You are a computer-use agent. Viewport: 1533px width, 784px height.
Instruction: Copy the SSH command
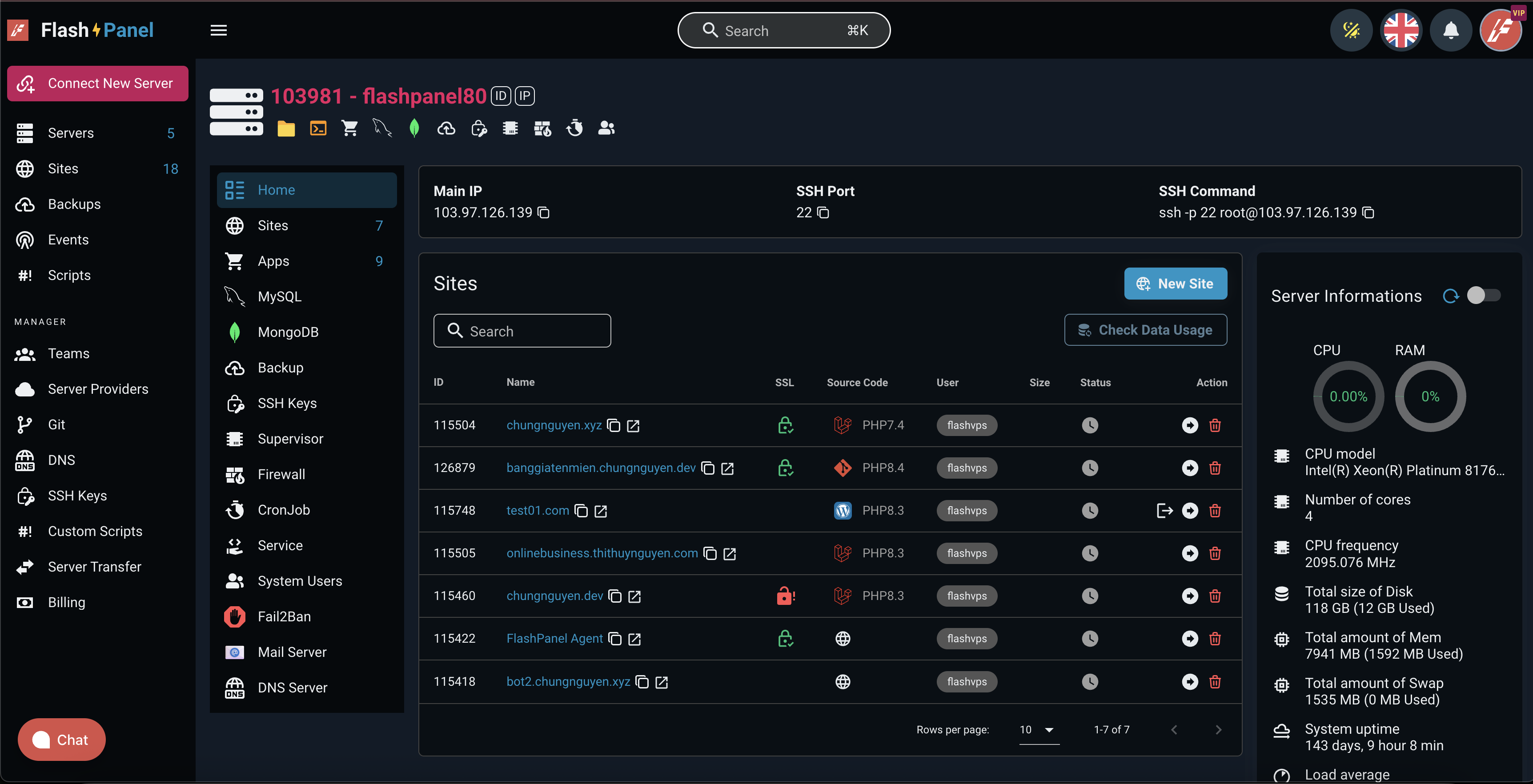(1368, 212)
